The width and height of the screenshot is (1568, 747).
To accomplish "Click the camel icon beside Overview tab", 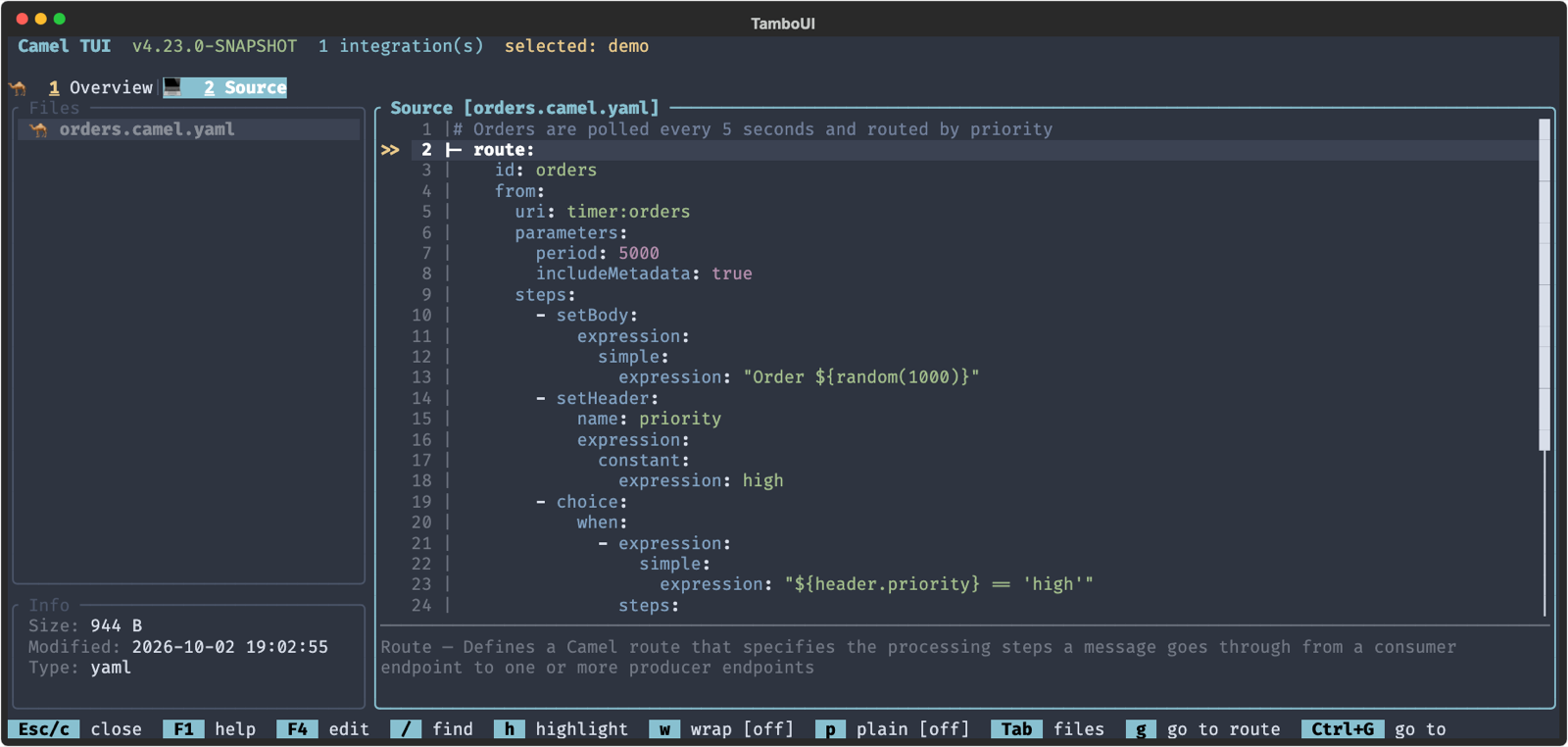I will [19, 87].
